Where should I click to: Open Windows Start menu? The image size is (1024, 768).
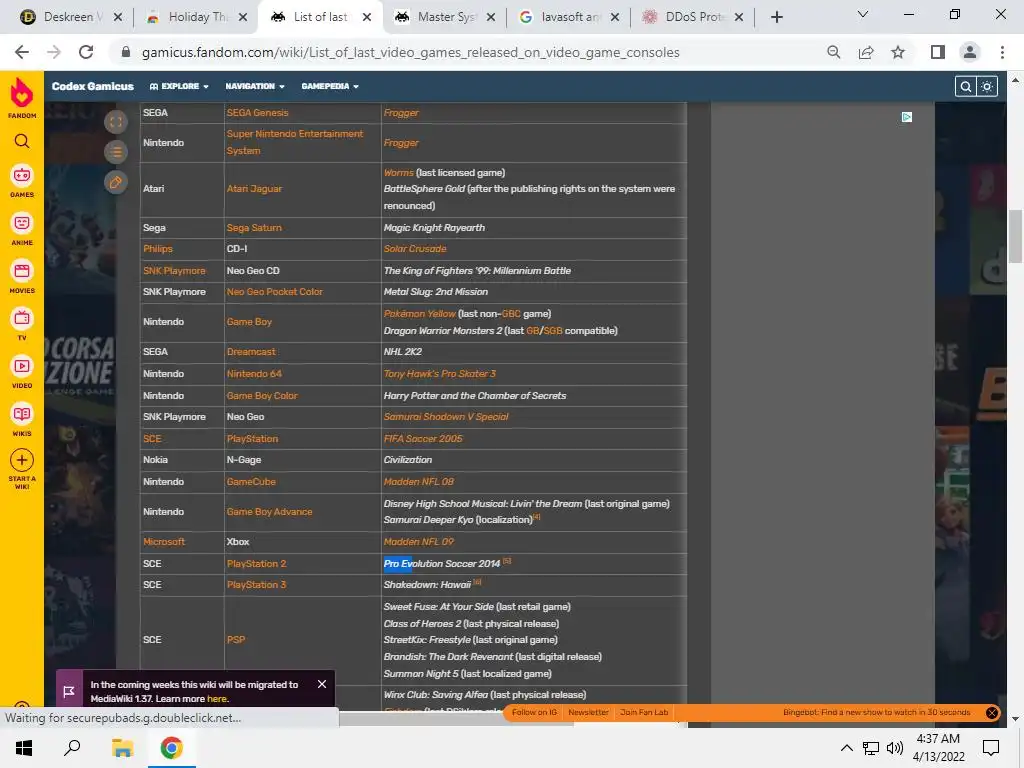pyautogui.click(x=24, y=748)
